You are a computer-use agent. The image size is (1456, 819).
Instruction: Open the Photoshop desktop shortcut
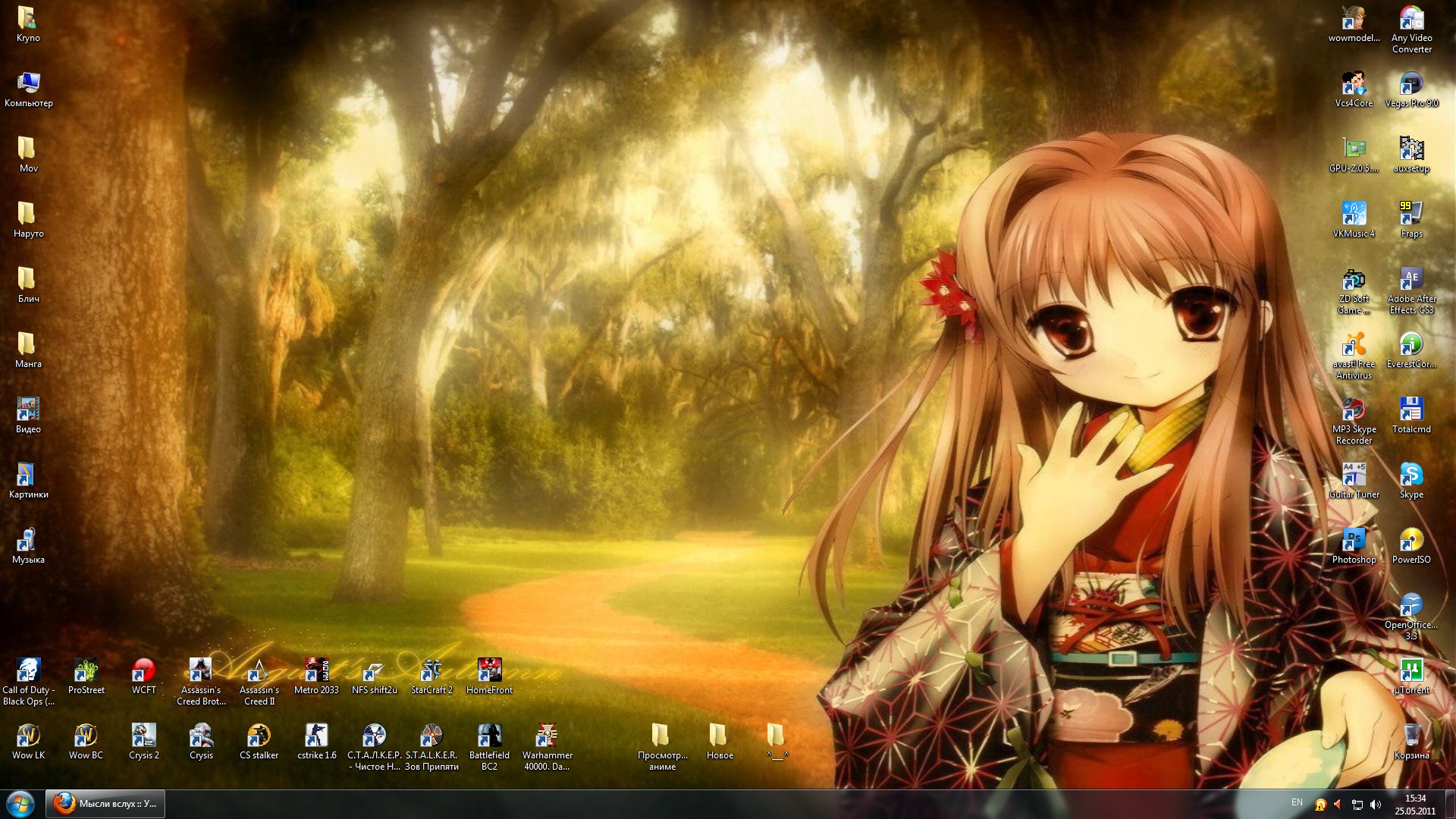tap(1354, 541)
